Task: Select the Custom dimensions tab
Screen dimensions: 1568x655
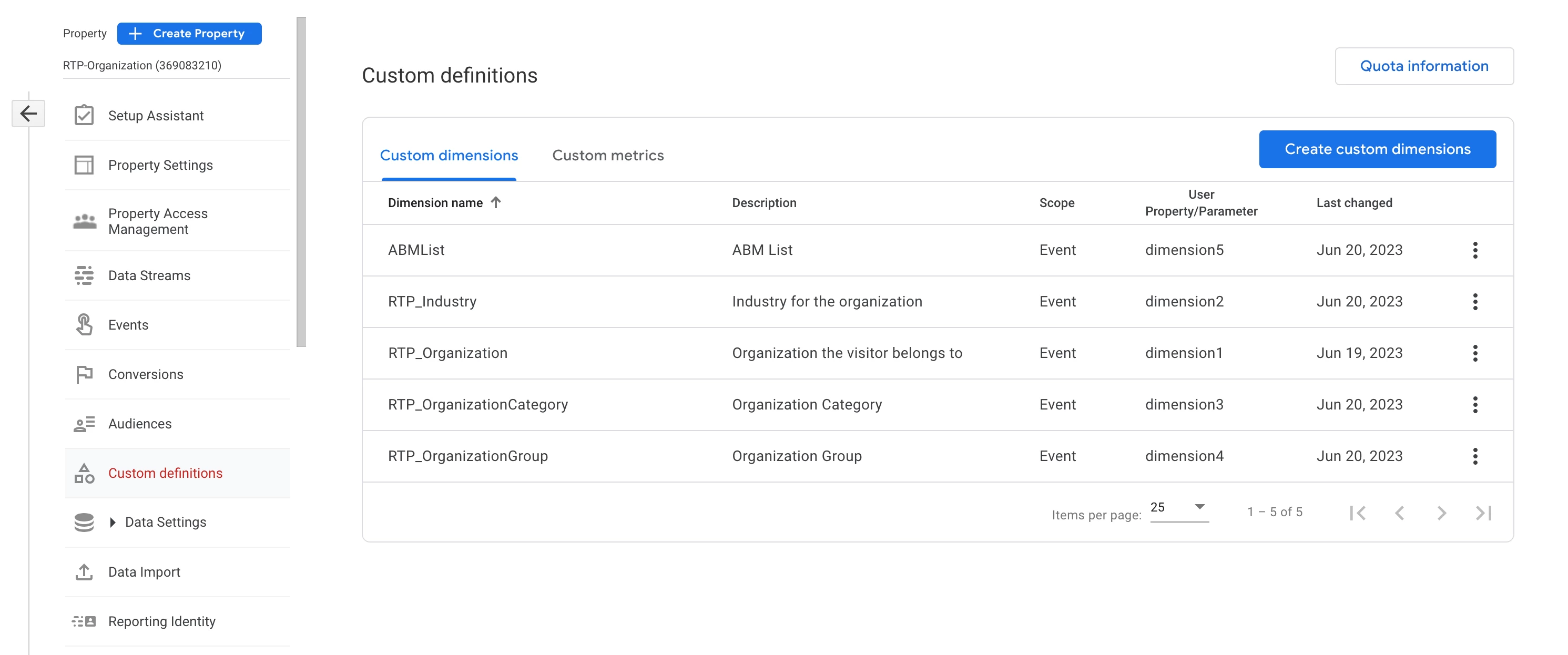Action: pyautogui.click(x=449, y=155)
